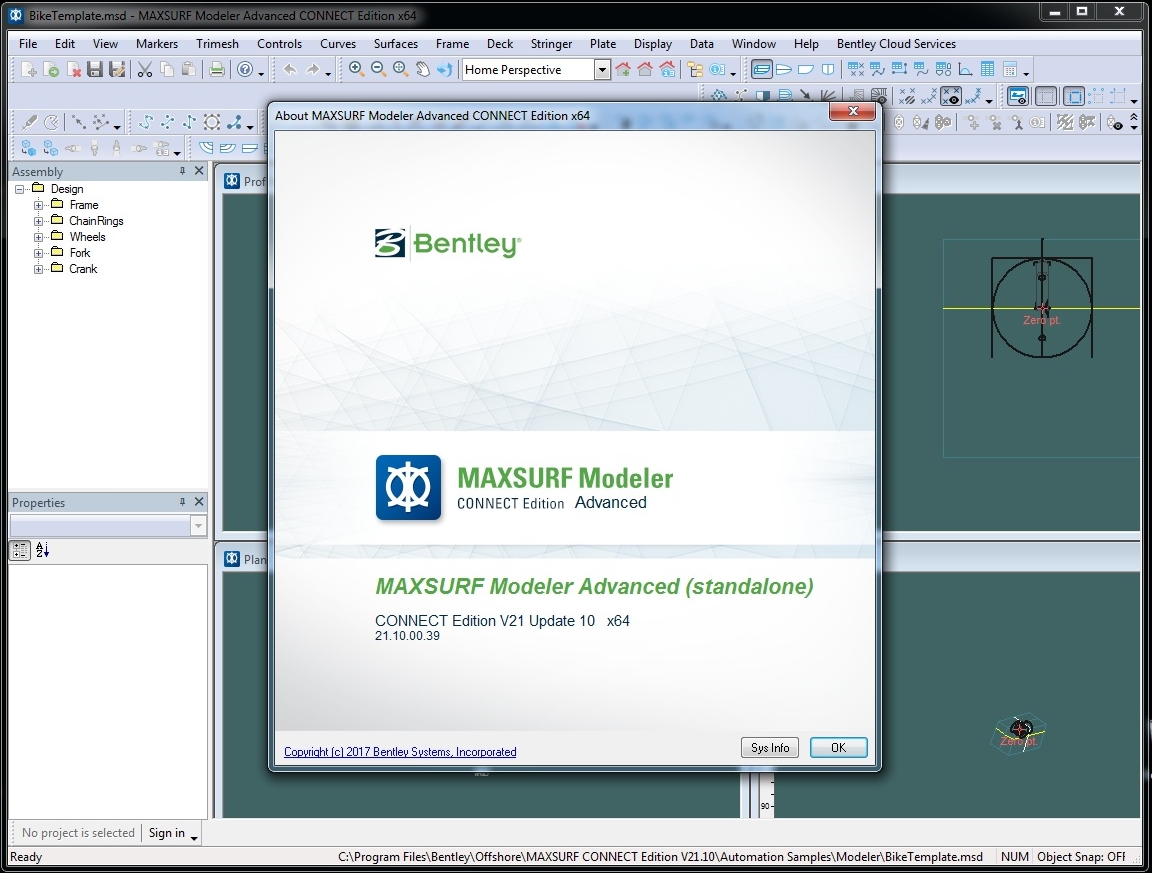This screenshot has width=1152, height=873.
Task: Open the Plan view window icon
Action: [x=784, y=69]
